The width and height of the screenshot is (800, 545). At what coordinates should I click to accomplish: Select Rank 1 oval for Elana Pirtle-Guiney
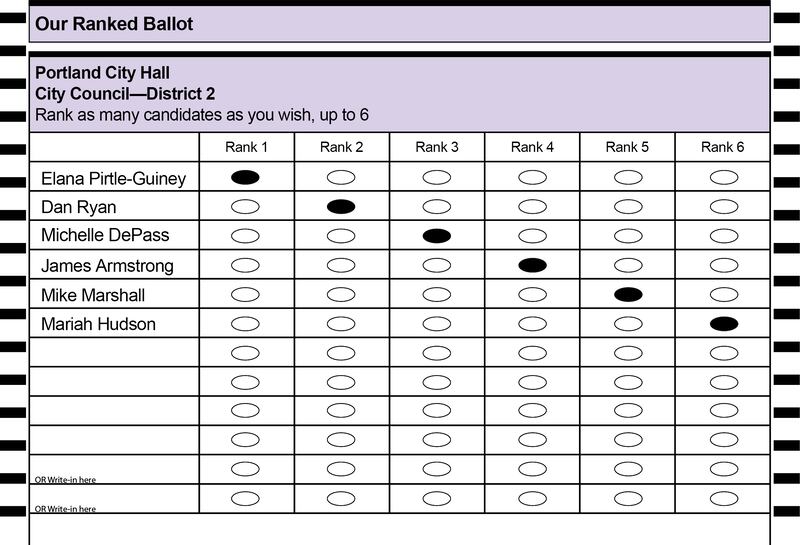245,177
